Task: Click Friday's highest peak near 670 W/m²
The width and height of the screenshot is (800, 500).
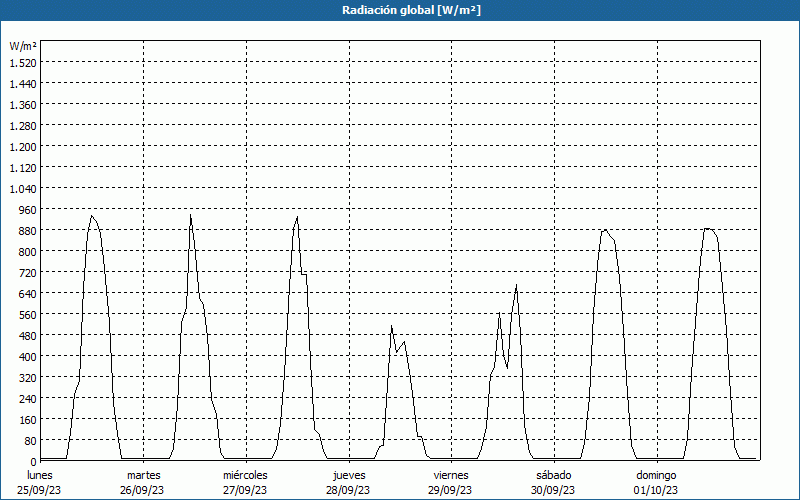Action: 516,285
